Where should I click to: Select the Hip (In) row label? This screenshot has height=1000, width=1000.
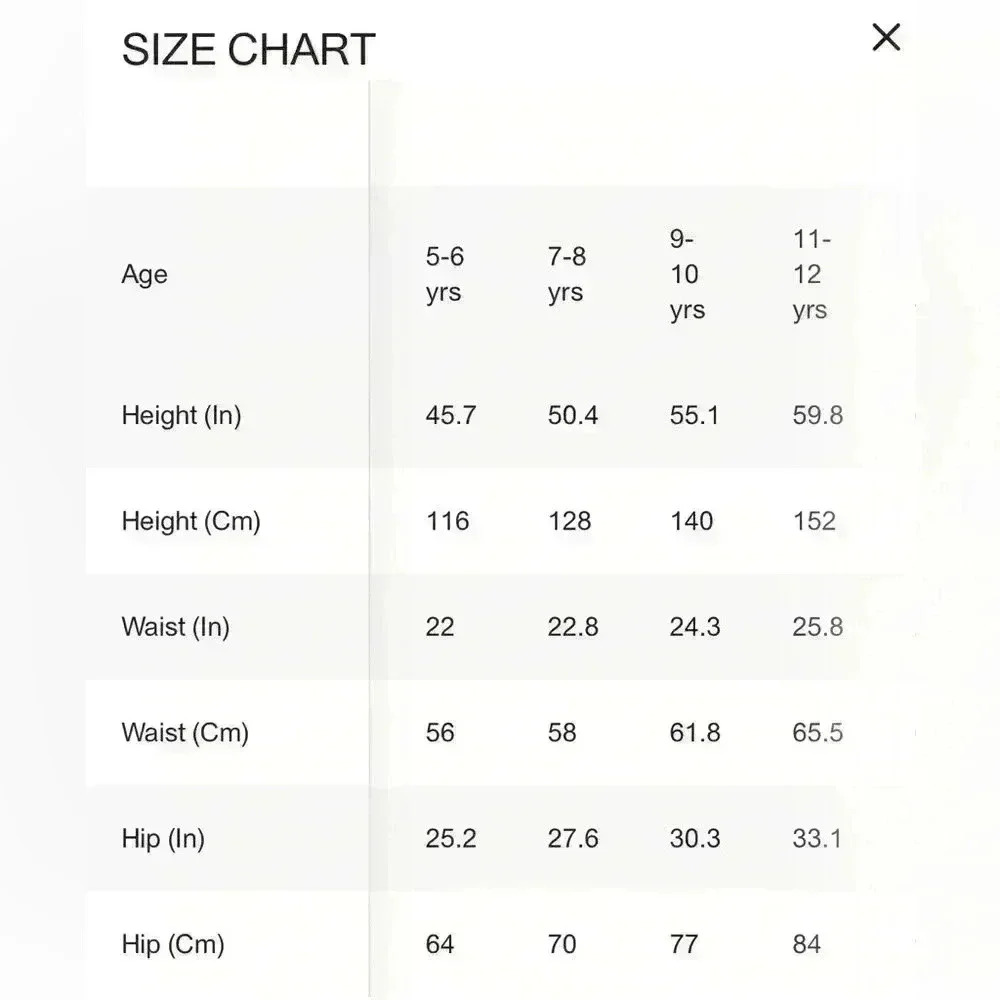click(163, 839)
